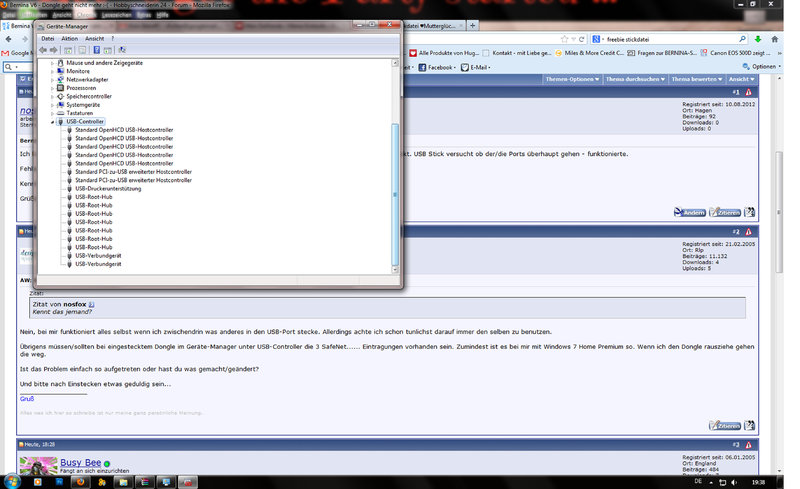
Task: Click the Systemgeräte category icon
Action: (x=61, y=105)
